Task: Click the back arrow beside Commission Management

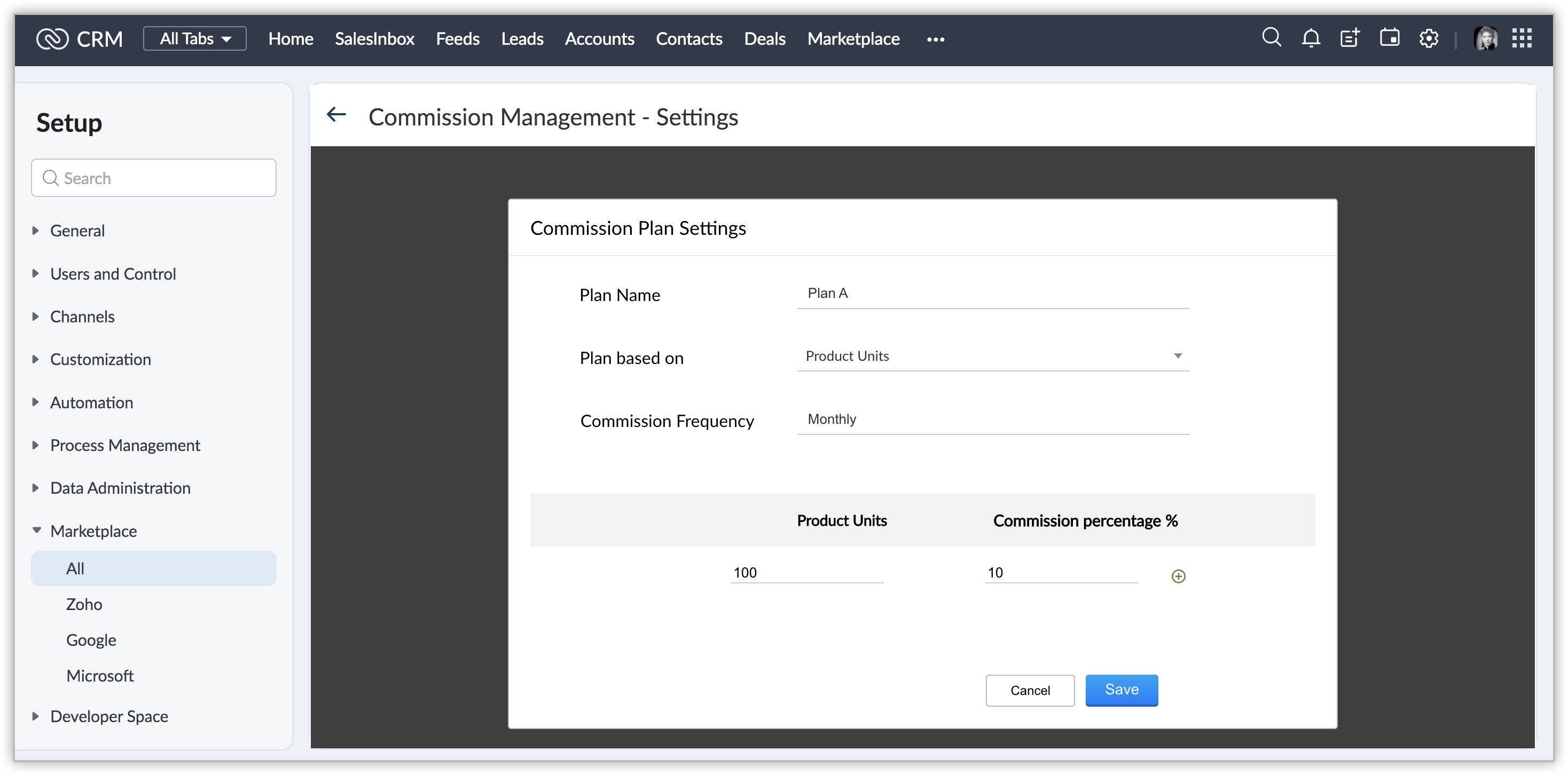Action: point(336,114)
